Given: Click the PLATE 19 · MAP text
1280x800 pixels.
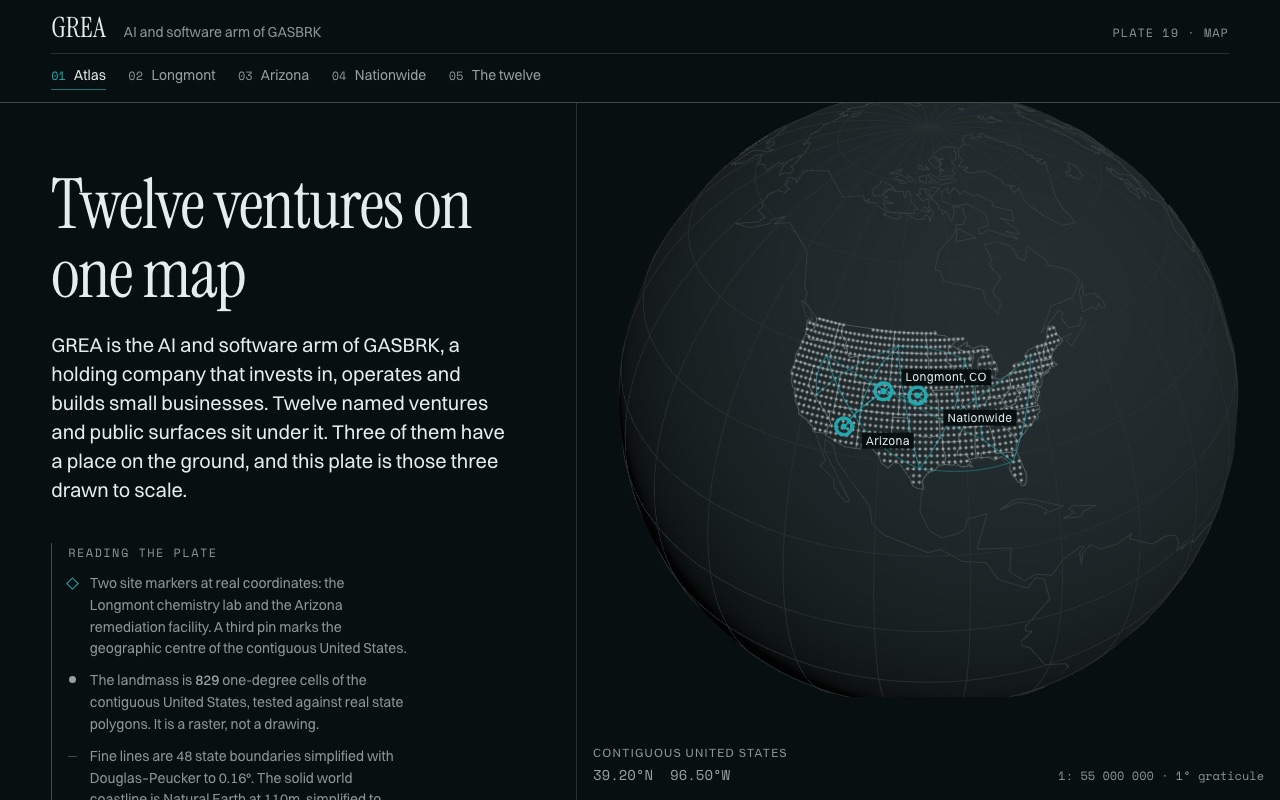Looking at the screenshot, I should 1170,33.
